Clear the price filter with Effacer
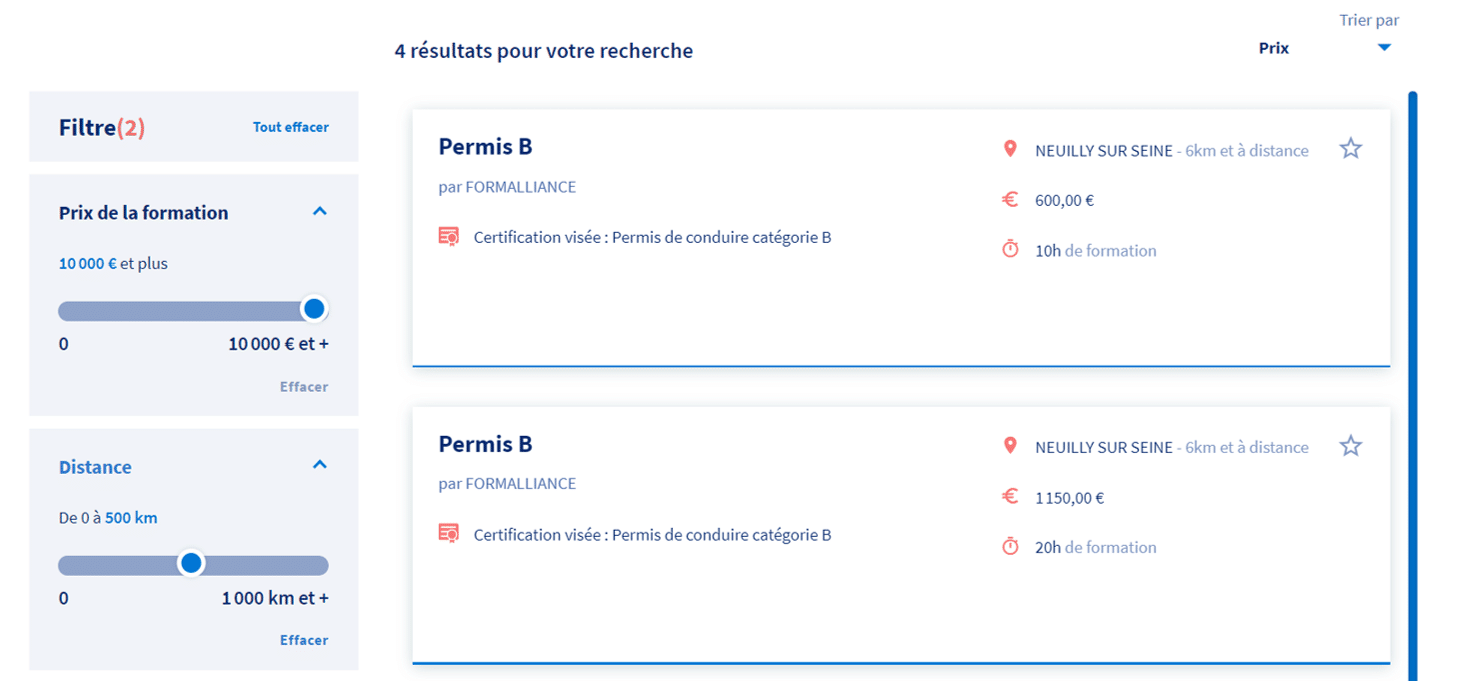1472x681 pixels. (304, 386)
